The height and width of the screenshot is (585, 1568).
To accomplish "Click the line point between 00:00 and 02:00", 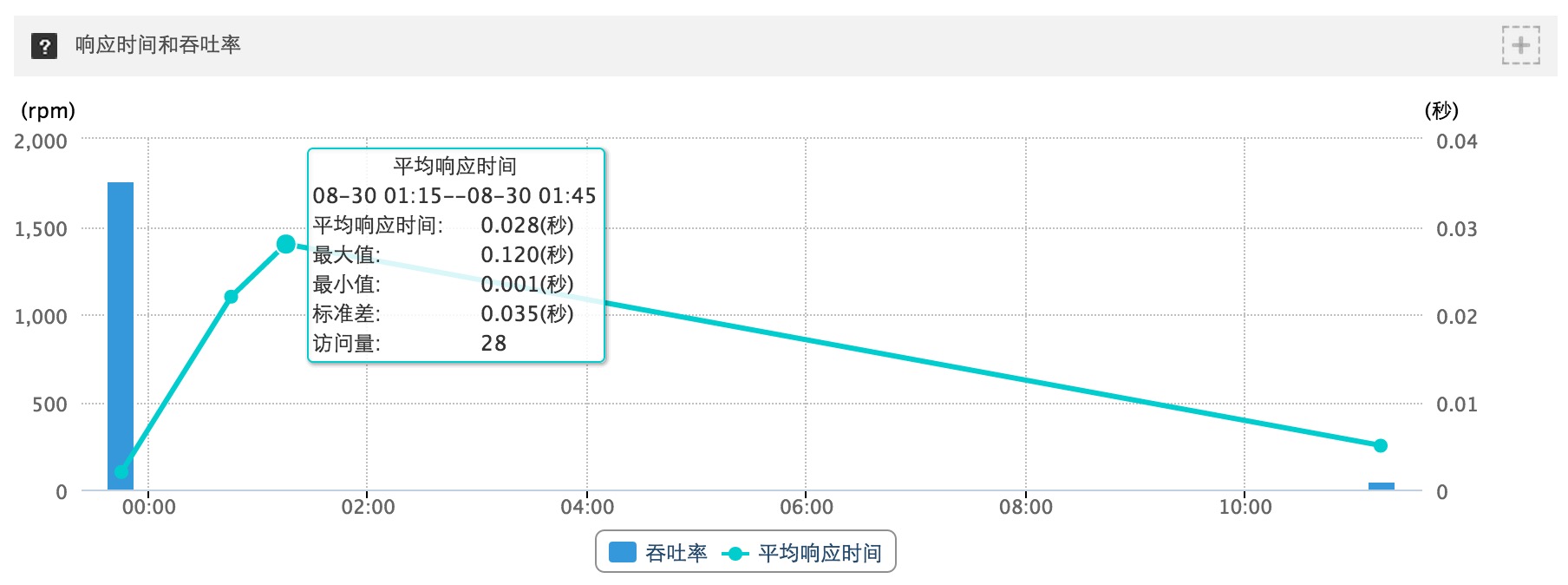I will click(232, 297).
